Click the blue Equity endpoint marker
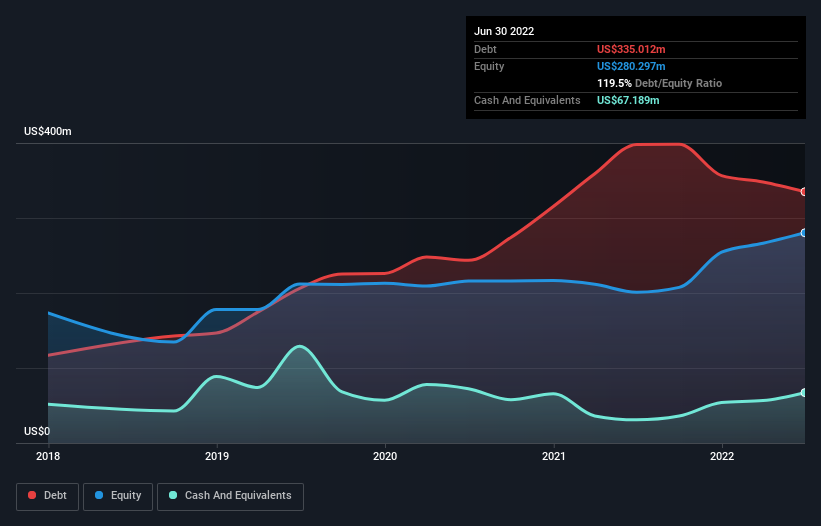Screen dimensions: 821x526 [804, 233]
